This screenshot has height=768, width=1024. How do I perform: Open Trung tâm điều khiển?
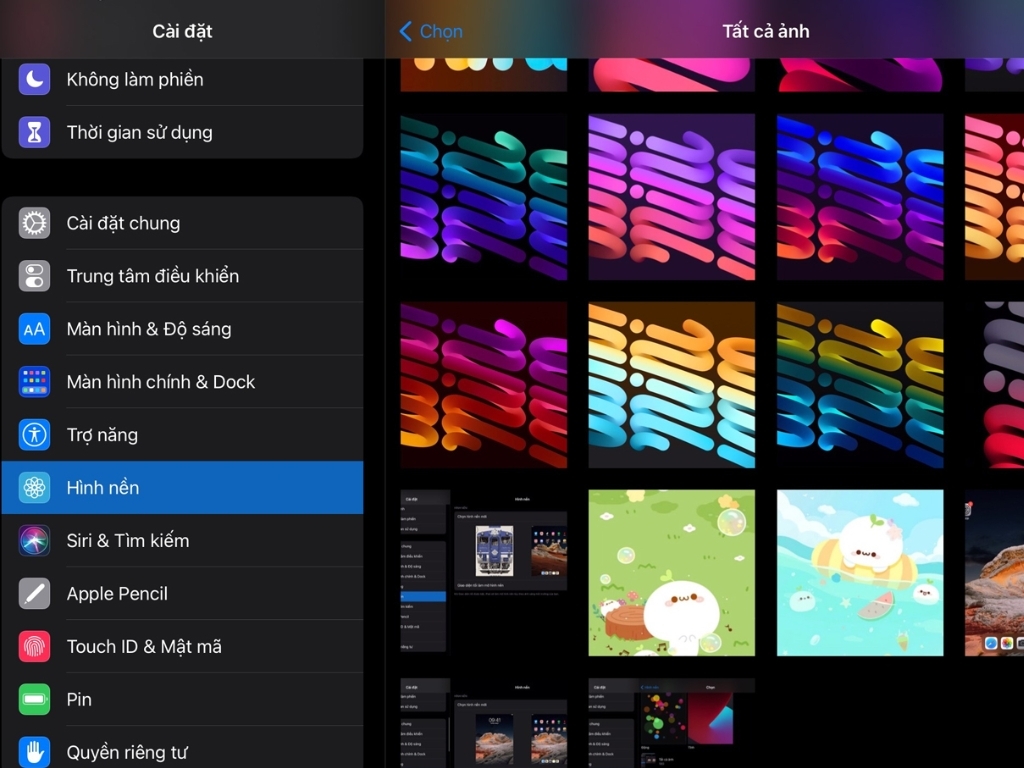[x=182, y=276]
